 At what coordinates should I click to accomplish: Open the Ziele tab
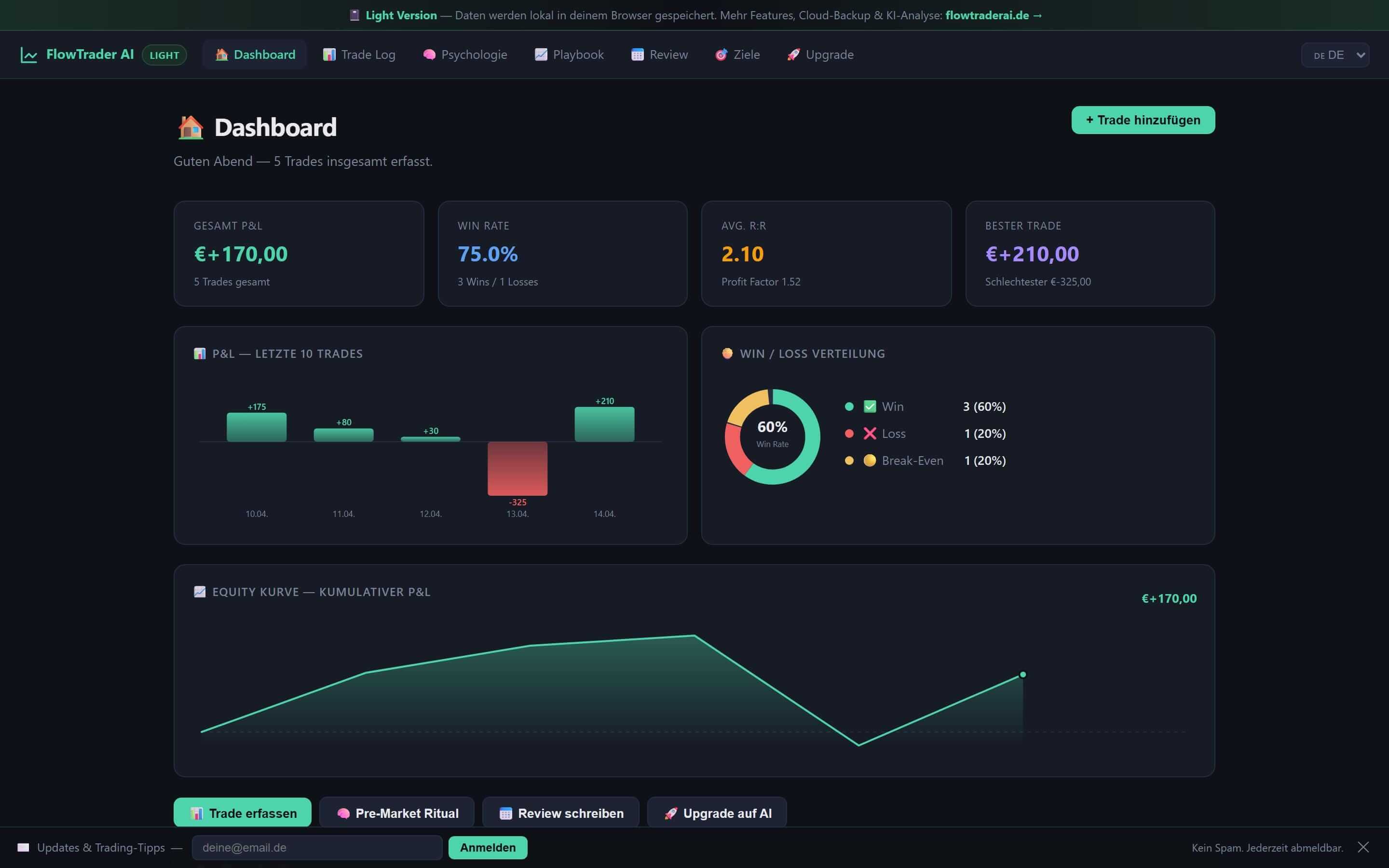click(x=737, y=54)
